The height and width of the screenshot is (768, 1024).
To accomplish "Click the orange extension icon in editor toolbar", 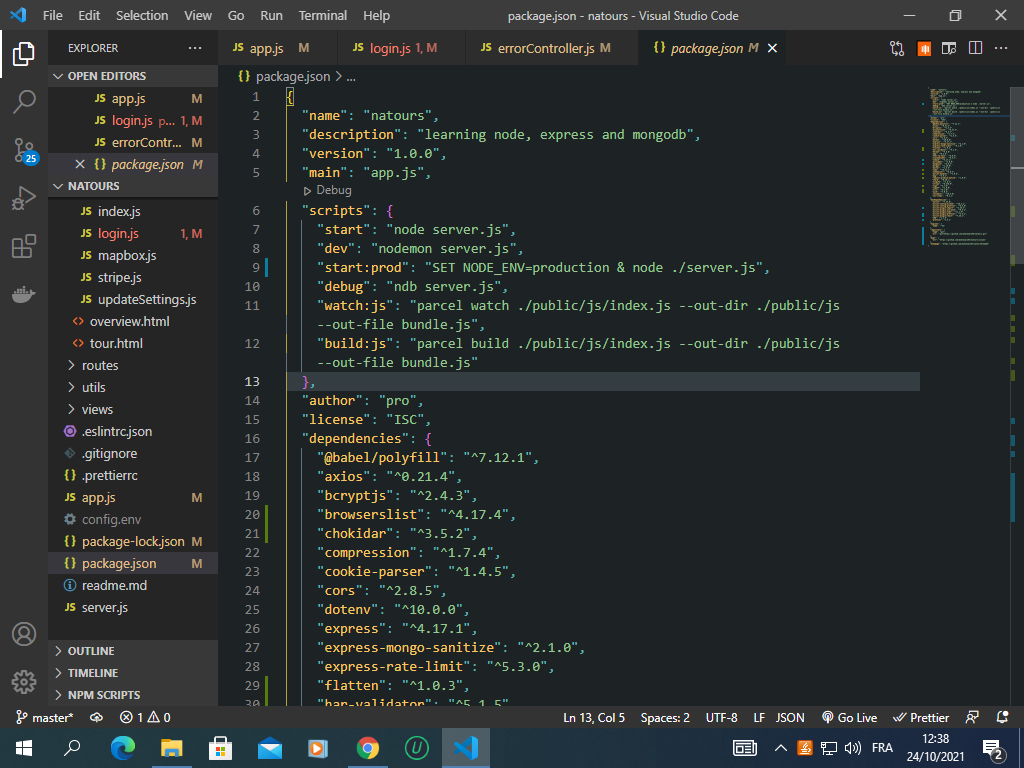I will (924, 48).
